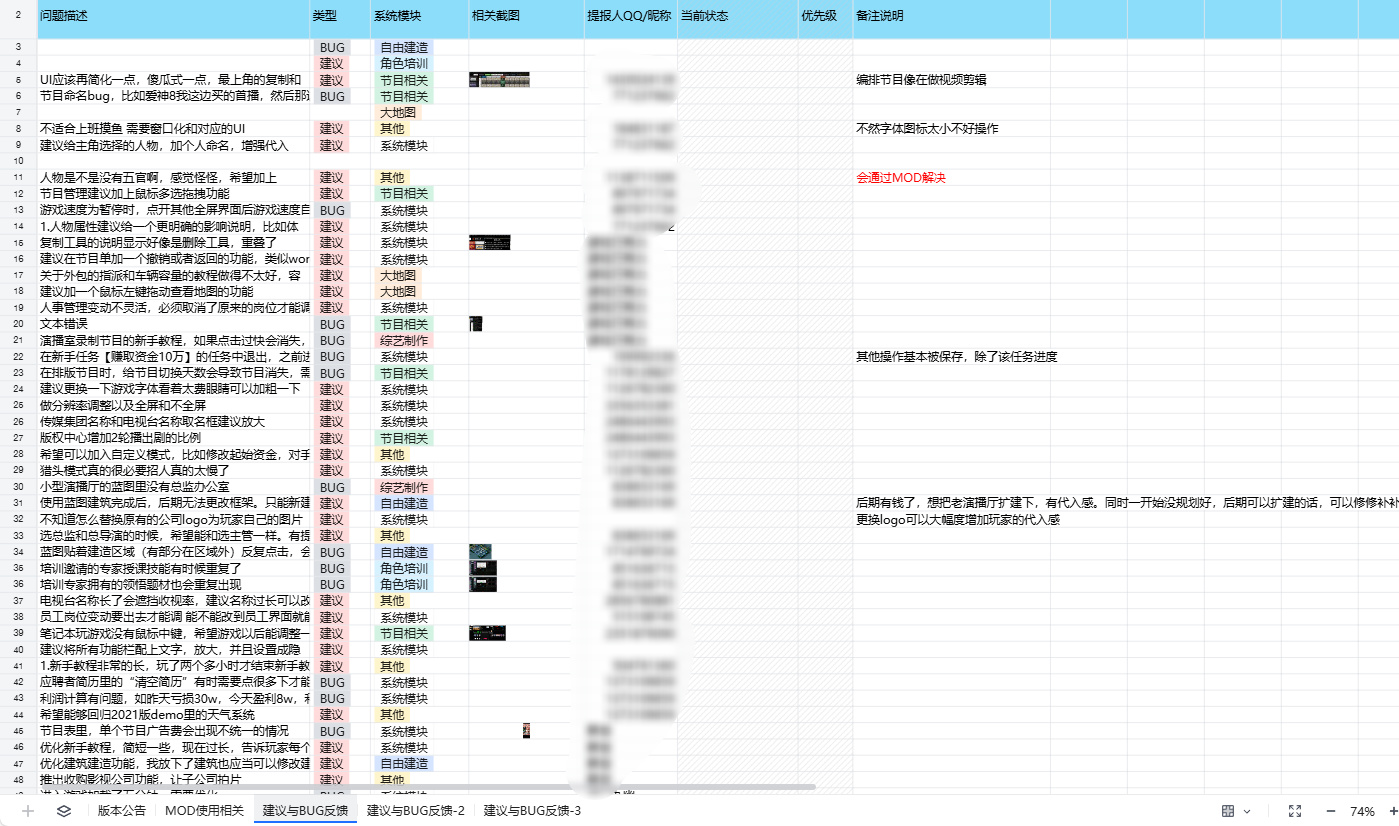Select the note 不然字体图标太小不好操作
This screenshot has width=1399, height=826.
[927, 129]
